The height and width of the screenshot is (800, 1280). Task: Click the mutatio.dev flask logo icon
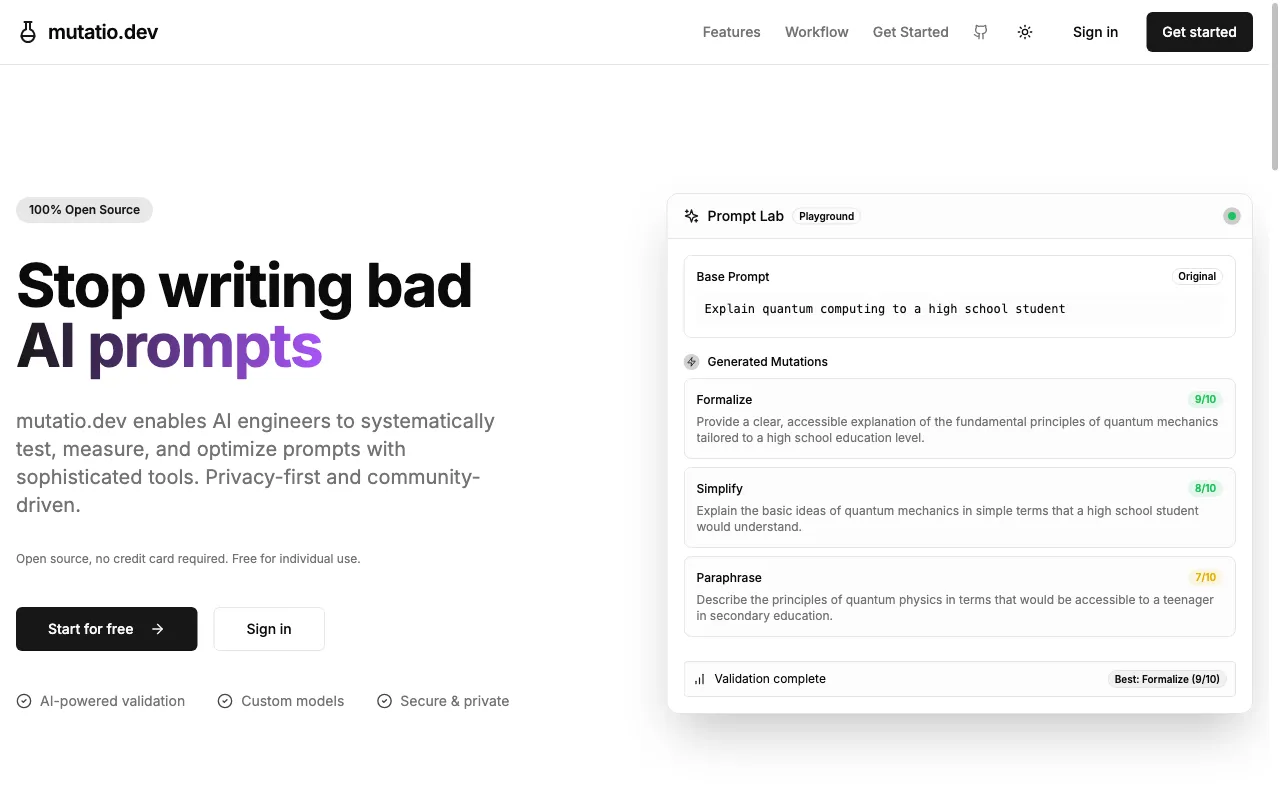(28, 32)
